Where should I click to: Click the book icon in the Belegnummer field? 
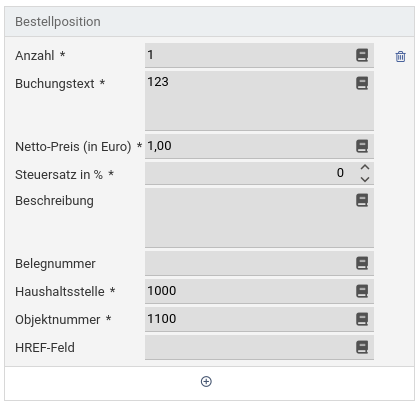tap(362, 263)
